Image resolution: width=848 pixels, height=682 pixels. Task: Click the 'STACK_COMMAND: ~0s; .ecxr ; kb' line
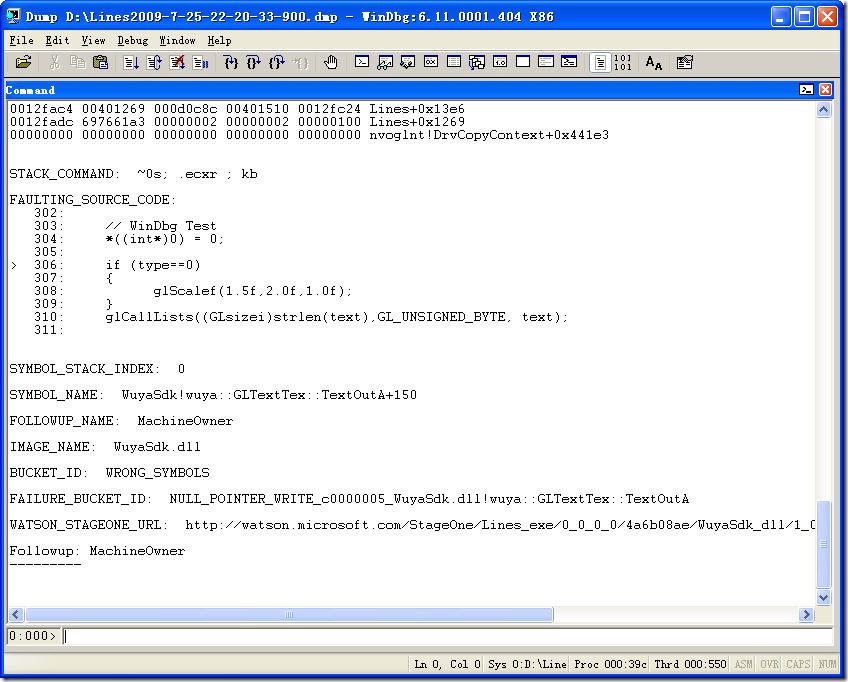[x=134, y=174]
